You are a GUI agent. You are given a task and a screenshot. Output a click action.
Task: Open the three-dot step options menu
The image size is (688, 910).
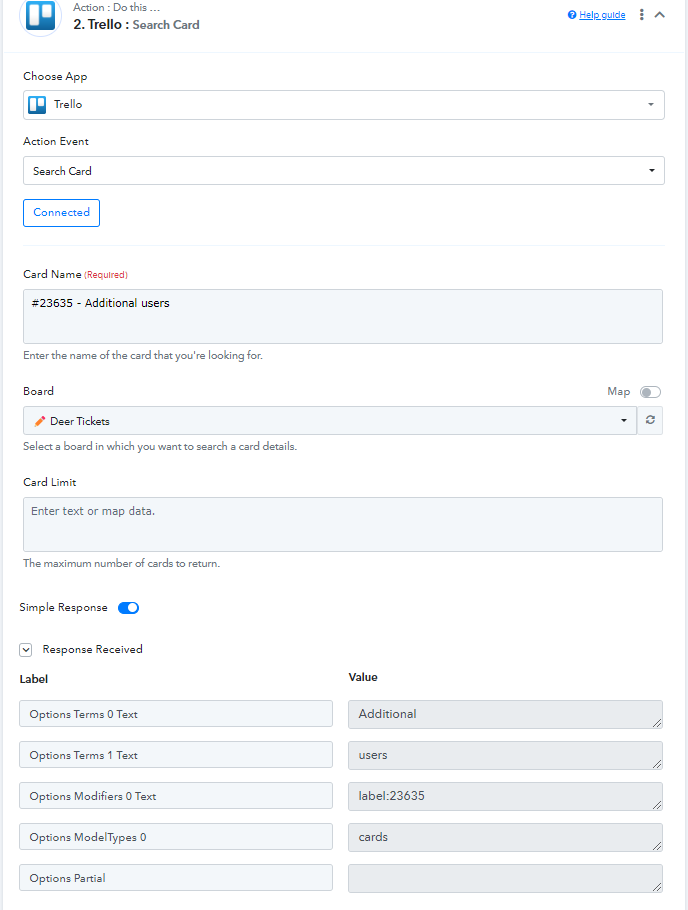pyautogui.click(x=642, y=15)
